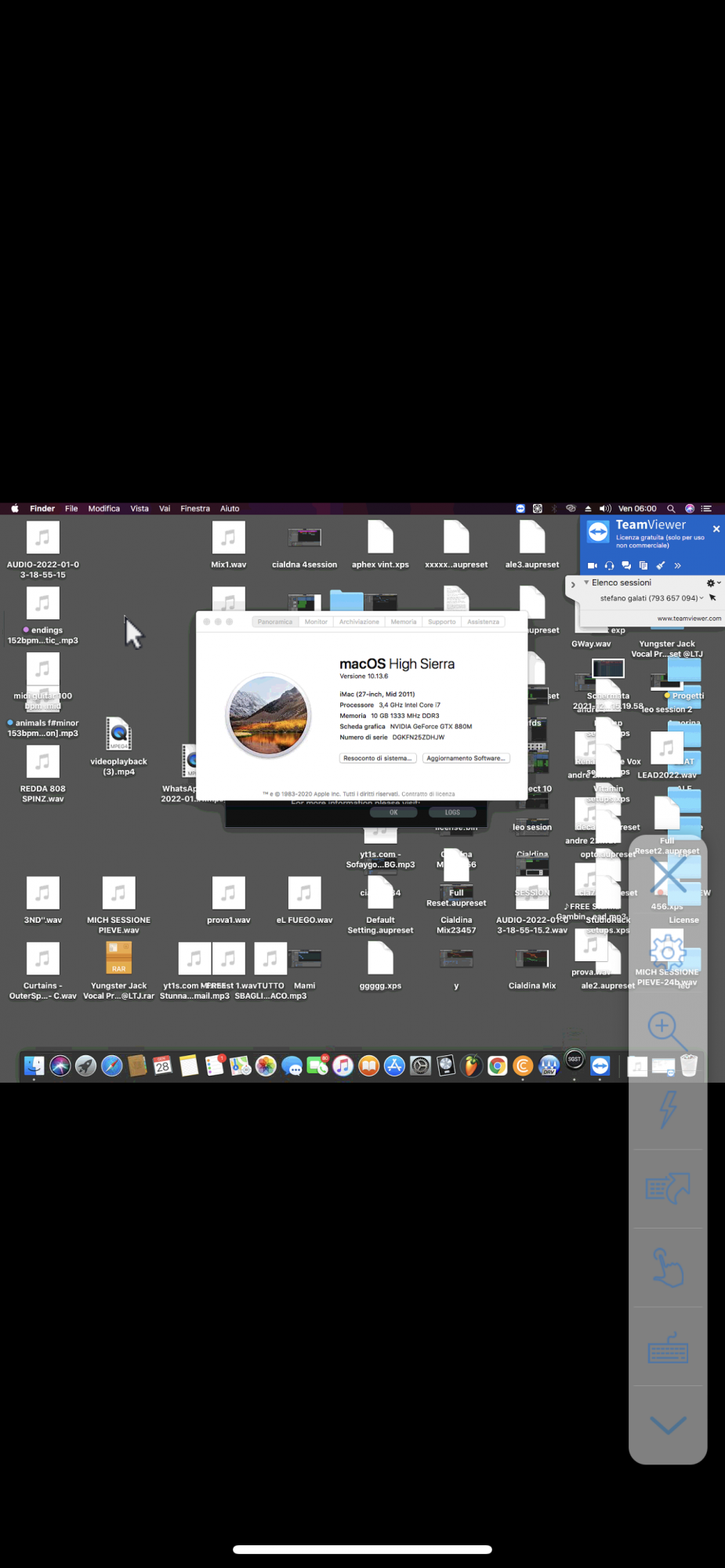This screenshot has height=1568, width=725.
Task: Select the REDDA 808 SPINZ.wav desktop file
Action: pyautogui.click(x=43, y=773)
